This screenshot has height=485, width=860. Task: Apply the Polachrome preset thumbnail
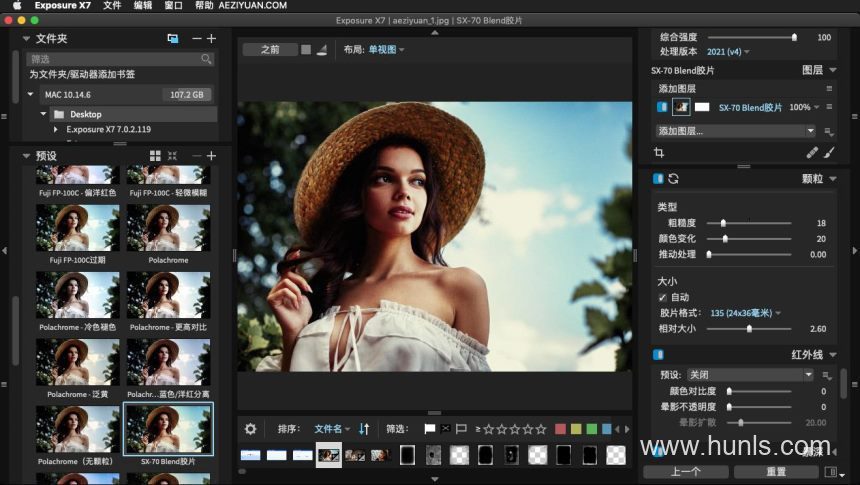coord(168,228)
